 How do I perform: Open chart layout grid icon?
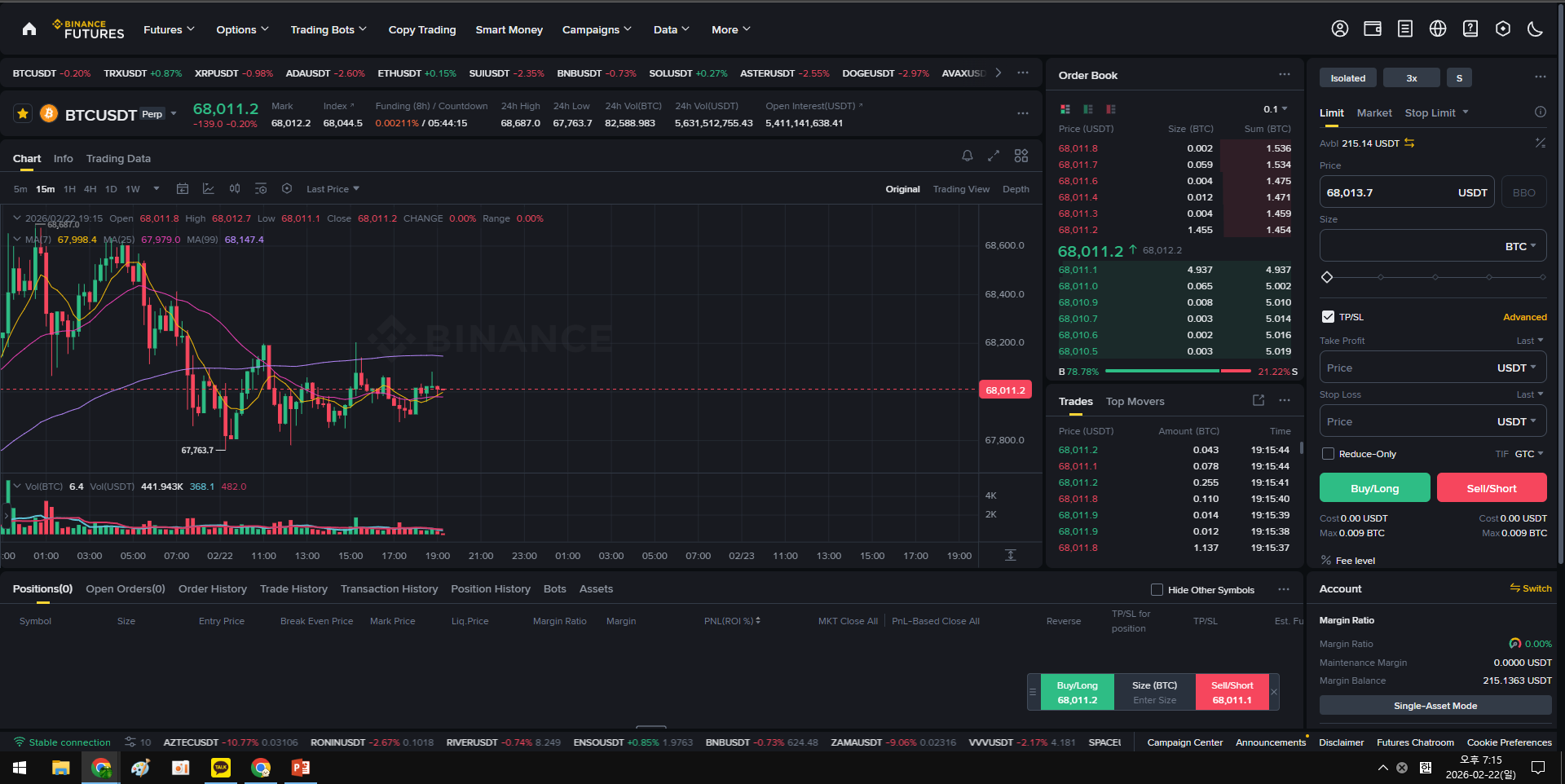tap(1021, 156)
